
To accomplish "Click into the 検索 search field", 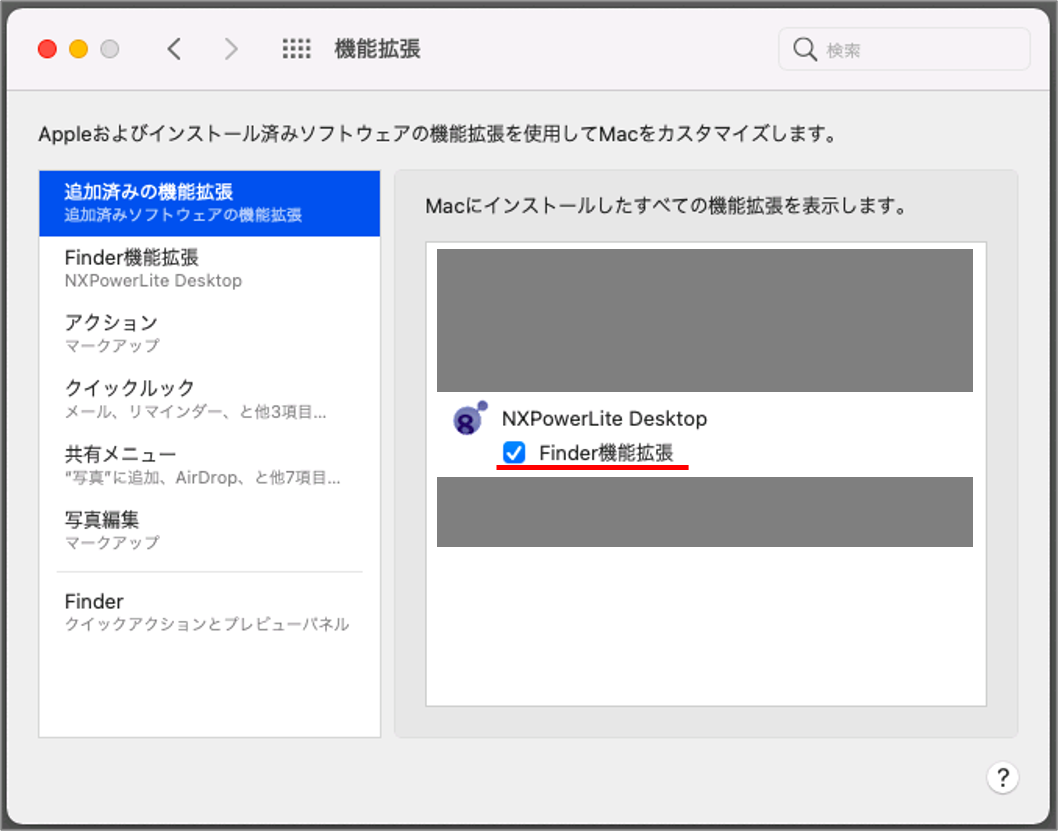I will [904, 49].
